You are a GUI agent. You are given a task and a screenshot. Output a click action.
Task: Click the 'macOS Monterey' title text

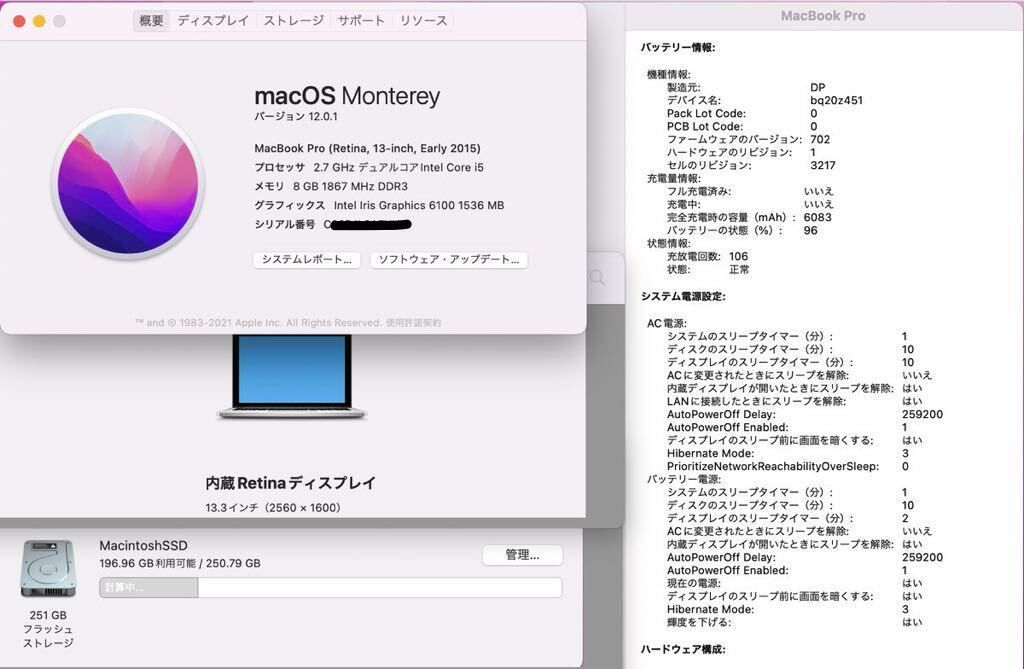(347, 96)
